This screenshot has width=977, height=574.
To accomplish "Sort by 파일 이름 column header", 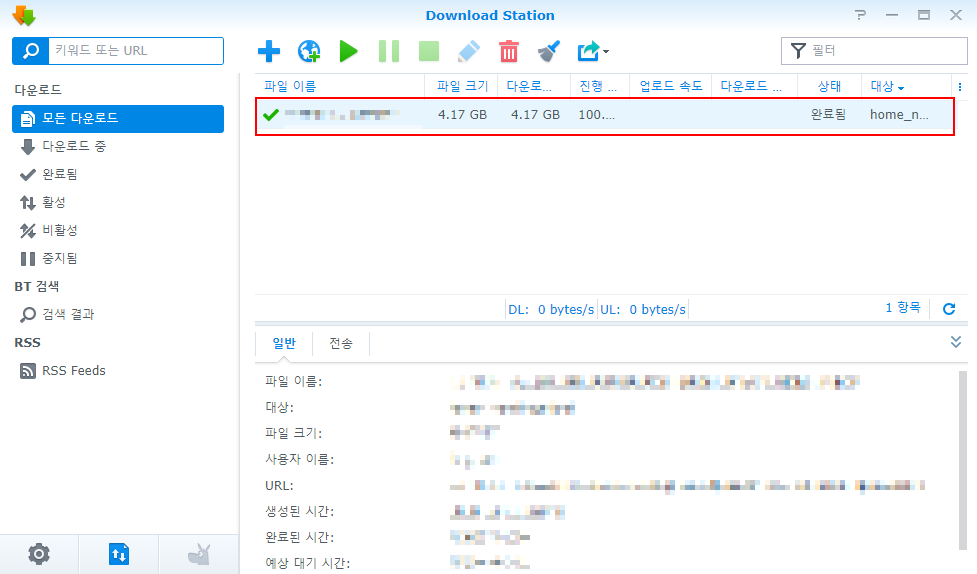I will click(340, 86).
